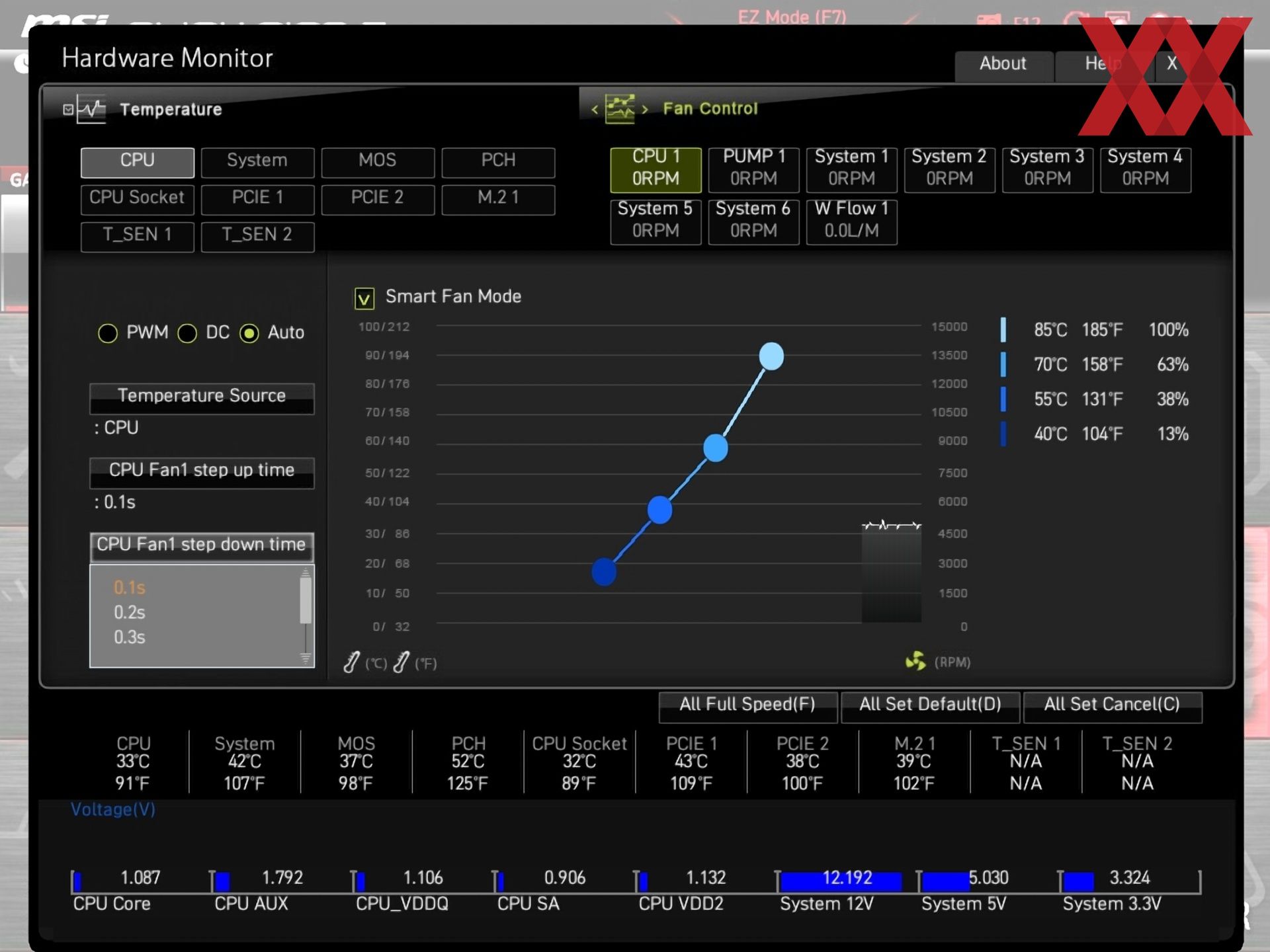Click the fan curve point at 70°C
The height and width of the screenshot is (952, 1270).
(x=715, y=448)
